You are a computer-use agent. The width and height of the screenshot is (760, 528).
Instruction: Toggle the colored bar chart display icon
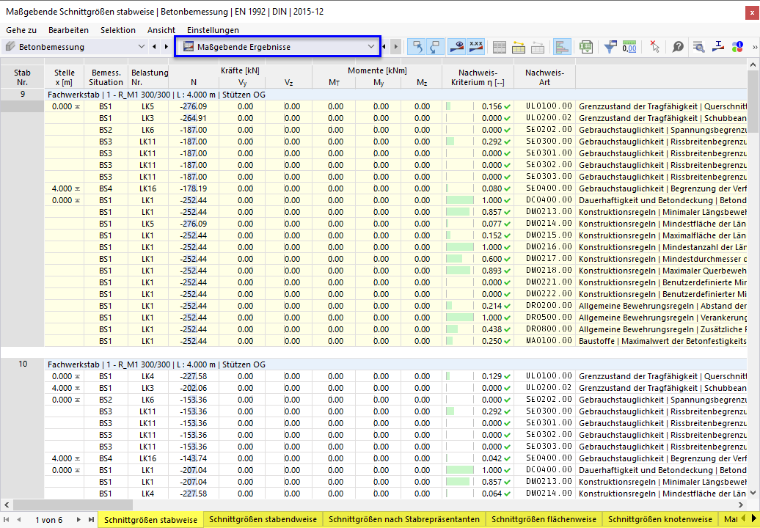coord(562,47)
